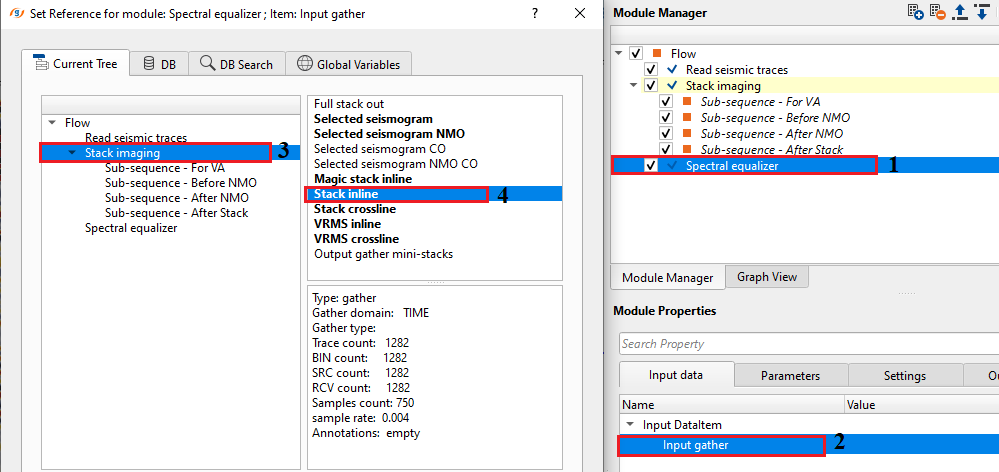Disable the Sub-sequence - Before NMO checkbox

[667, 118]
